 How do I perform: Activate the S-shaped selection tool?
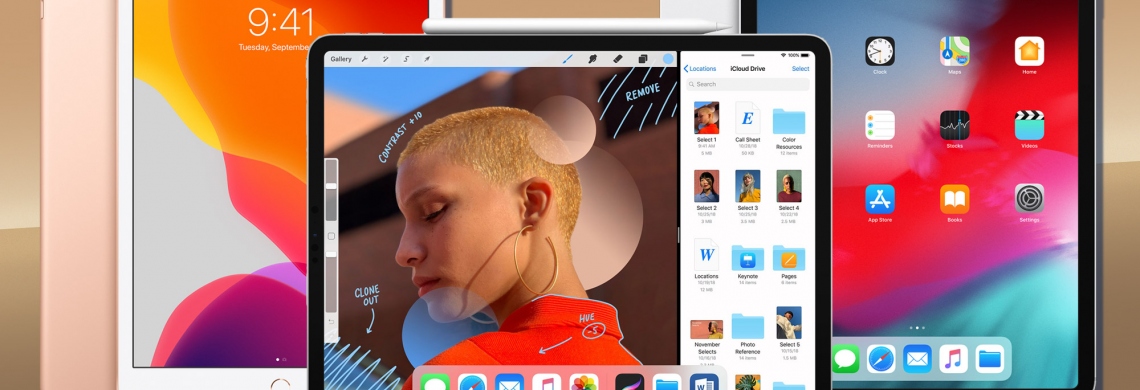tap(406, 59)
